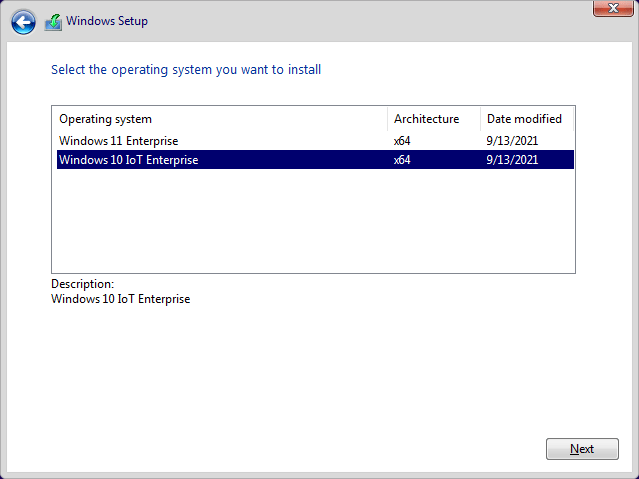Sort by Operating system column header
This screenshot has height=479, width=639.
pyautogui.click(x=220, y=119)
